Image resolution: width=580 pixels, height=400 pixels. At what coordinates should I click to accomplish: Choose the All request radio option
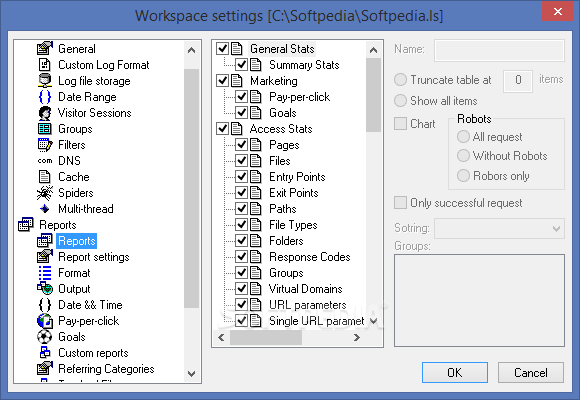click(463, 137)
